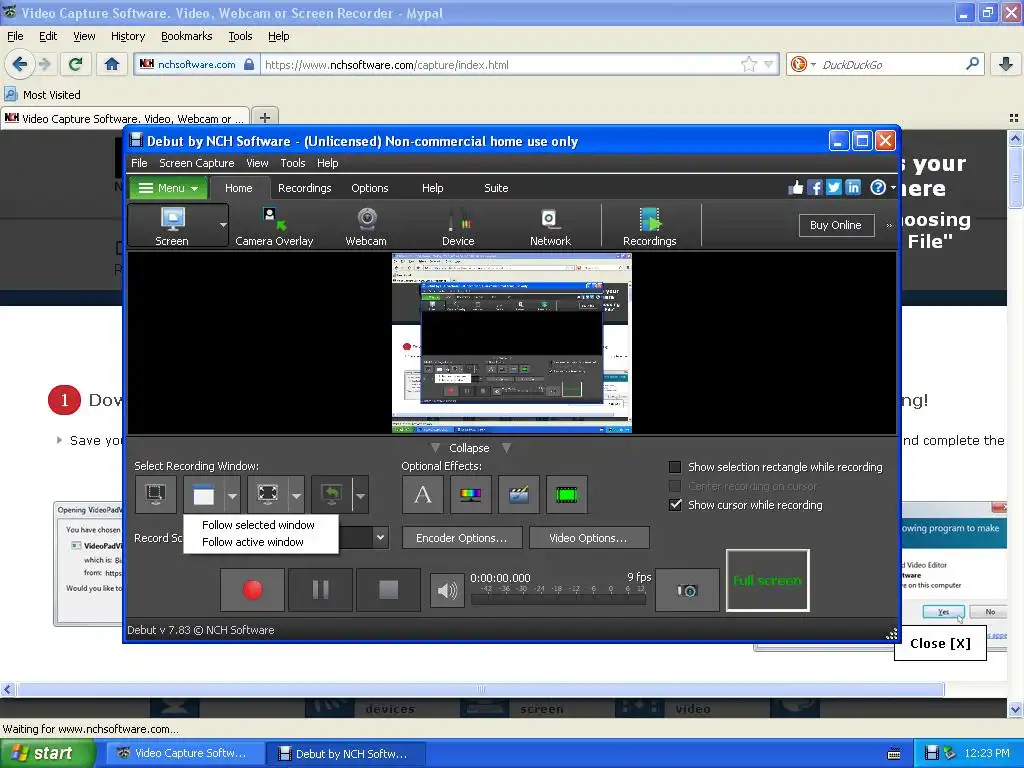Open the Debut Tools menu

(x=293, y=163)
